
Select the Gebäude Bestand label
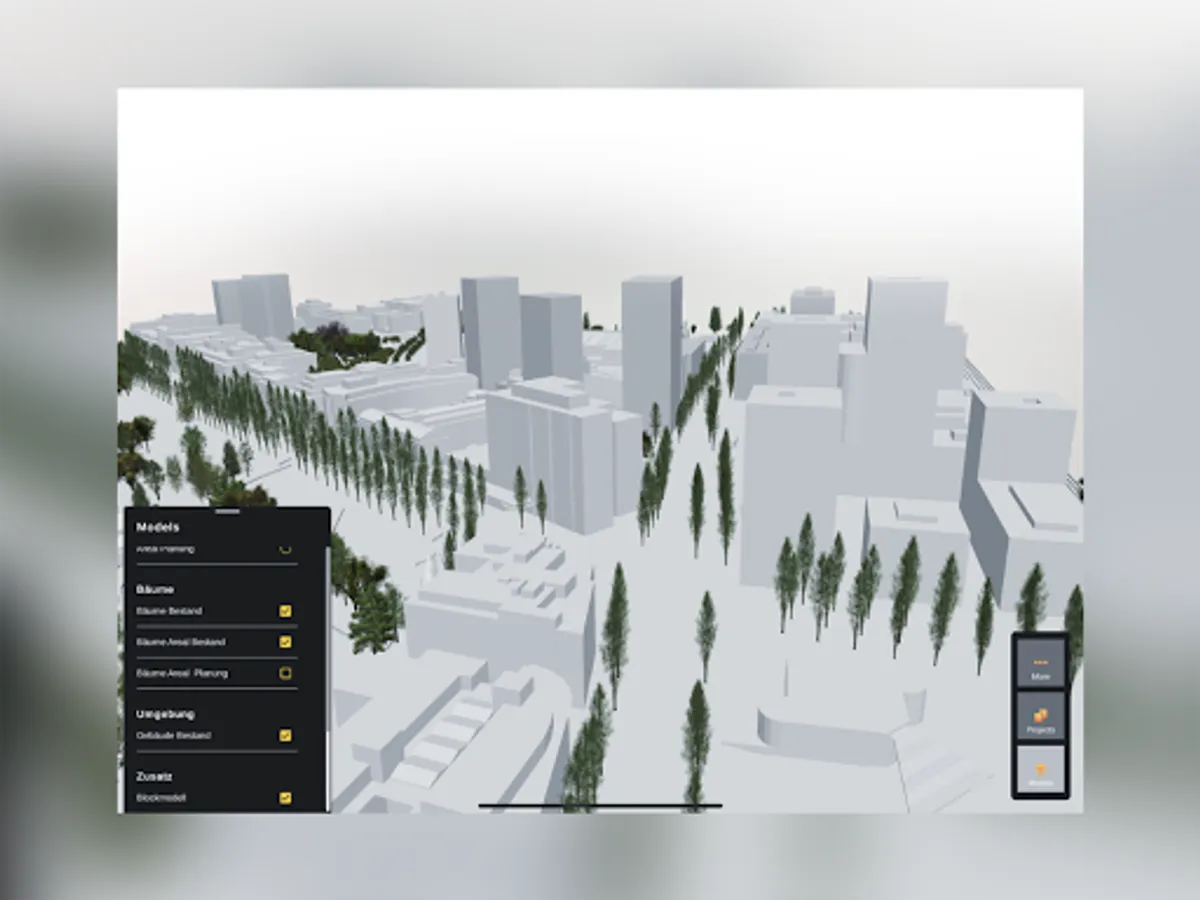(x=173, y=736)
